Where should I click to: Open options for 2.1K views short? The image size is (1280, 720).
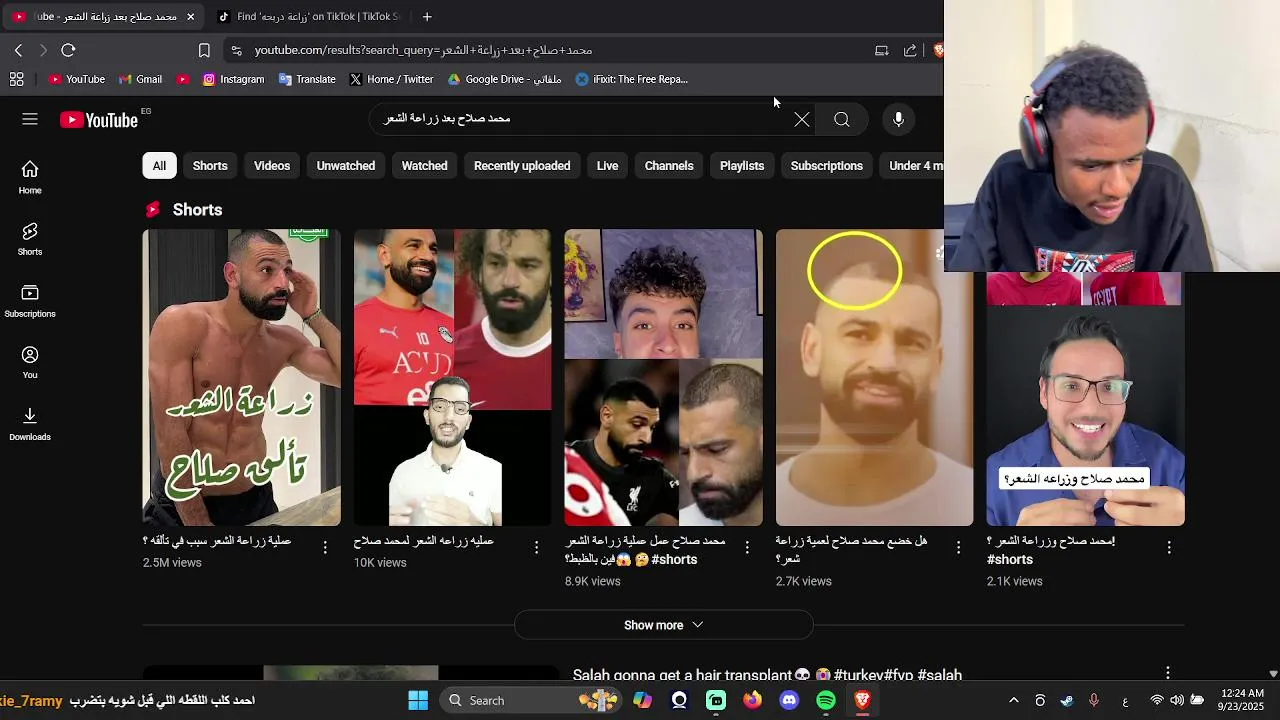coord(1169,547)
